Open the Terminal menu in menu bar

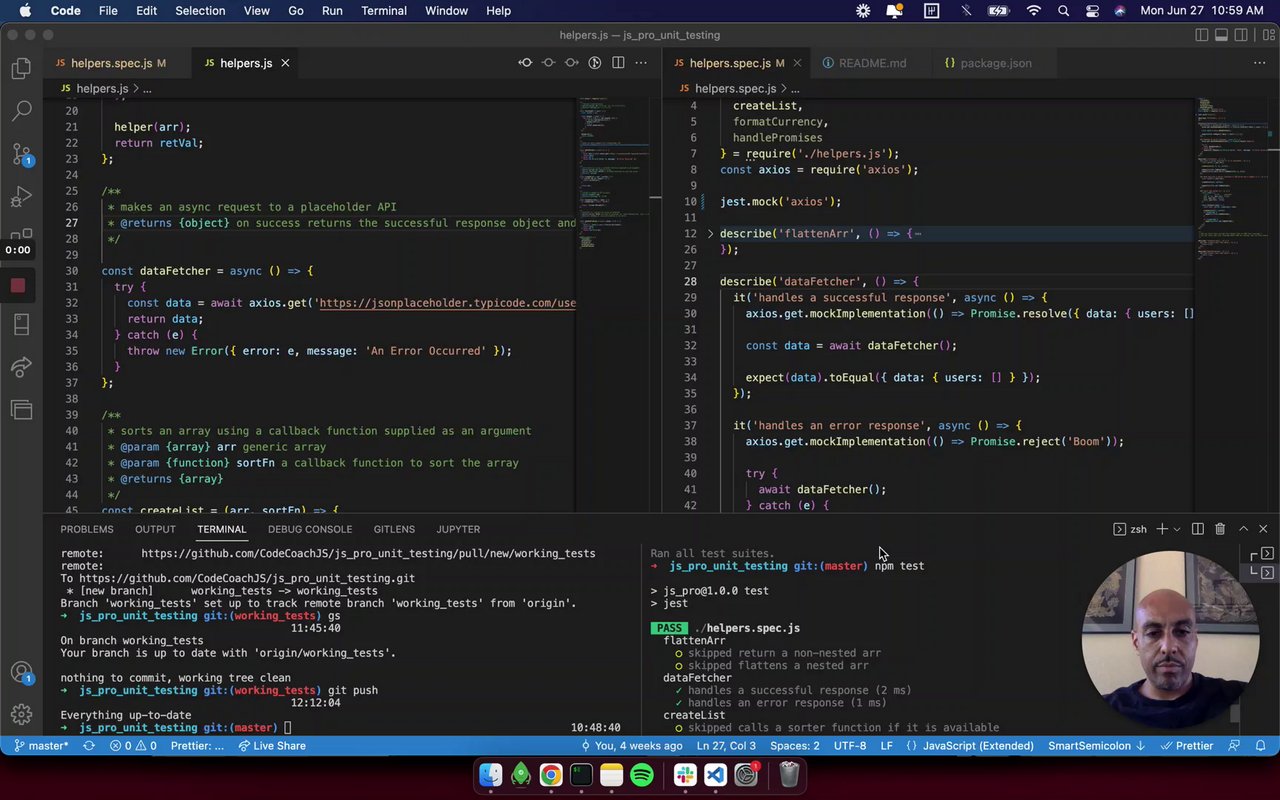[x=383, y=11]
